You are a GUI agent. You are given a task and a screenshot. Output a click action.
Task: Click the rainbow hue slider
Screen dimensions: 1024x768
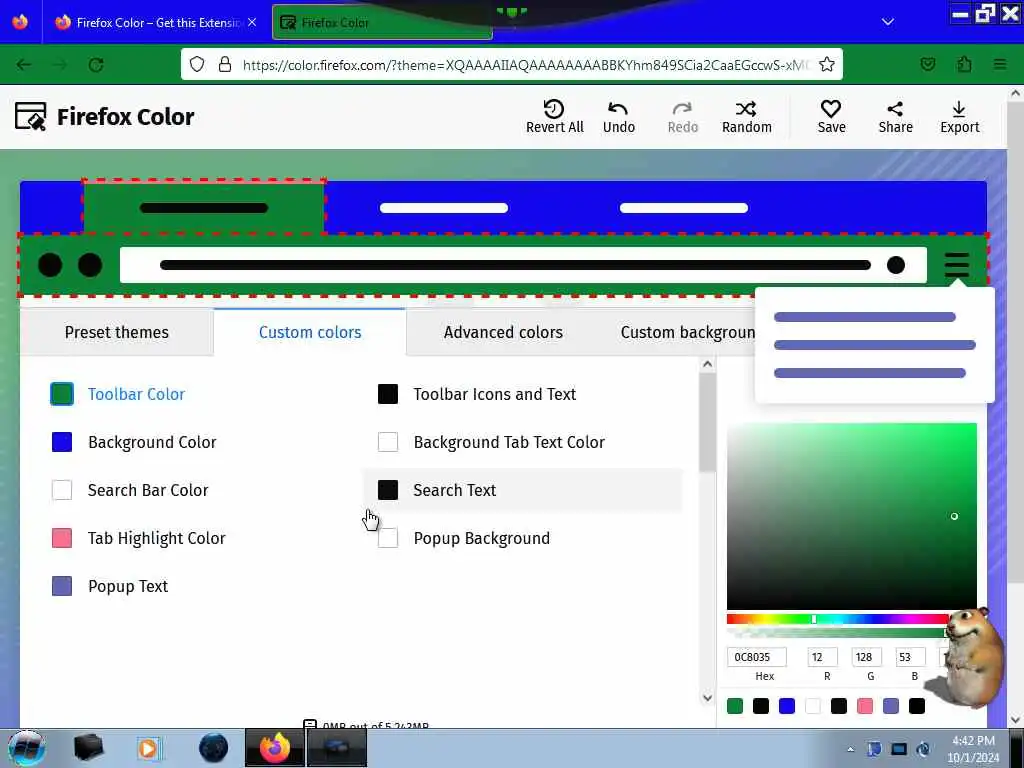pyautogui.click(x=838, y=619)
